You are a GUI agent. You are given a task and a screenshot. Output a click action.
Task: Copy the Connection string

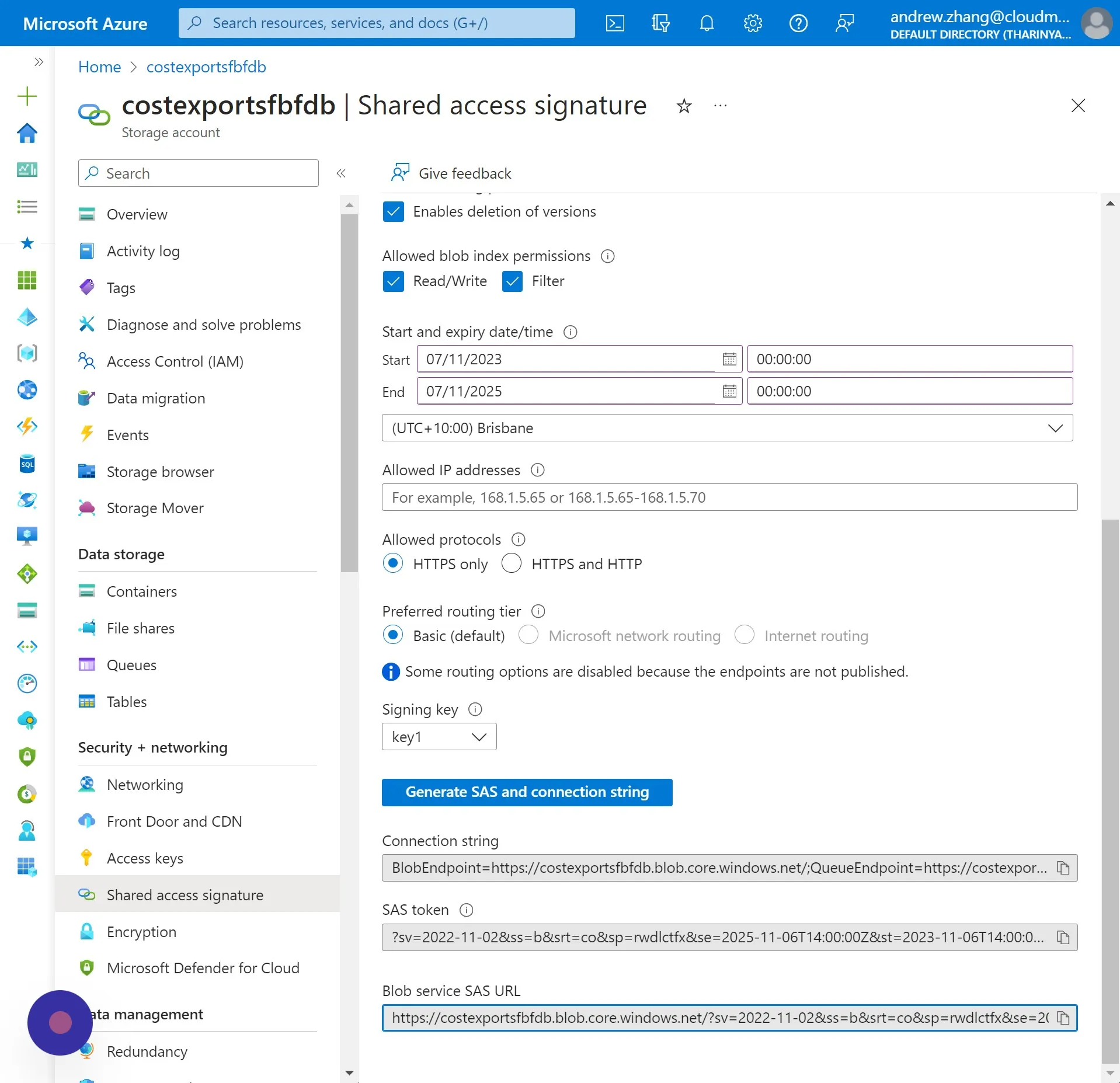[x=1063, y=868]
